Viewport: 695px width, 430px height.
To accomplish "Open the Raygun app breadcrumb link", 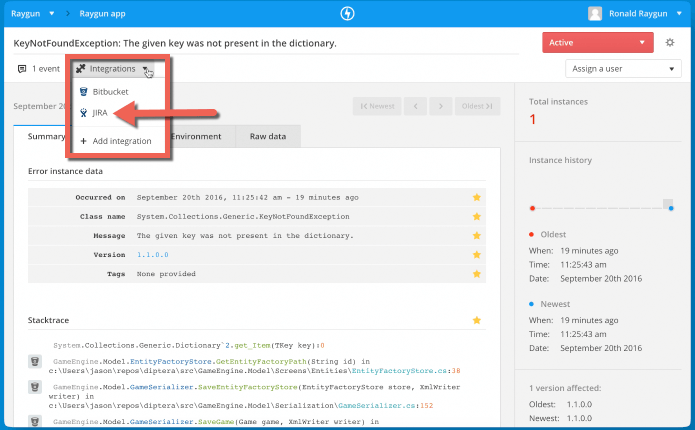I will coord(102,14).
